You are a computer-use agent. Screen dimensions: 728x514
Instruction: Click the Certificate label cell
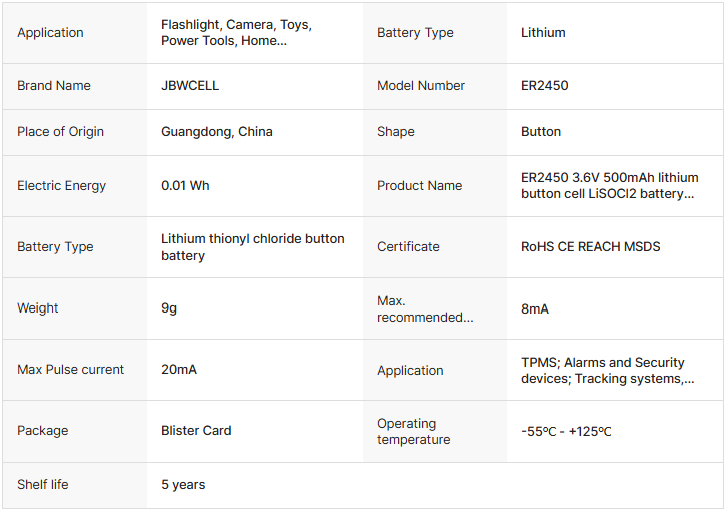pyautogui.click(x=408, y=247)
